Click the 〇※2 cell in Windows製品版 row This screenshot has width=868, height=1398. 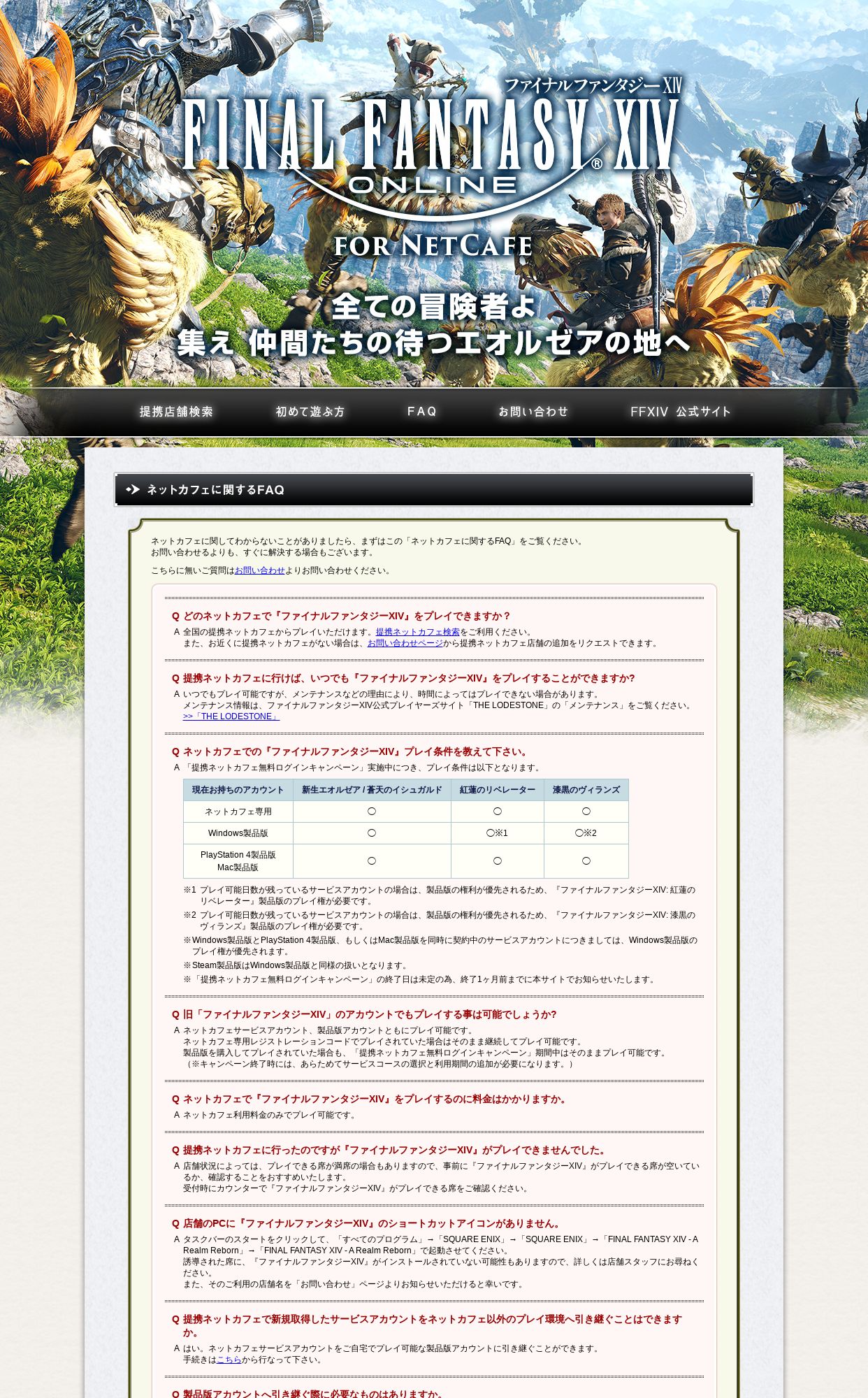[x=586, y=833]
